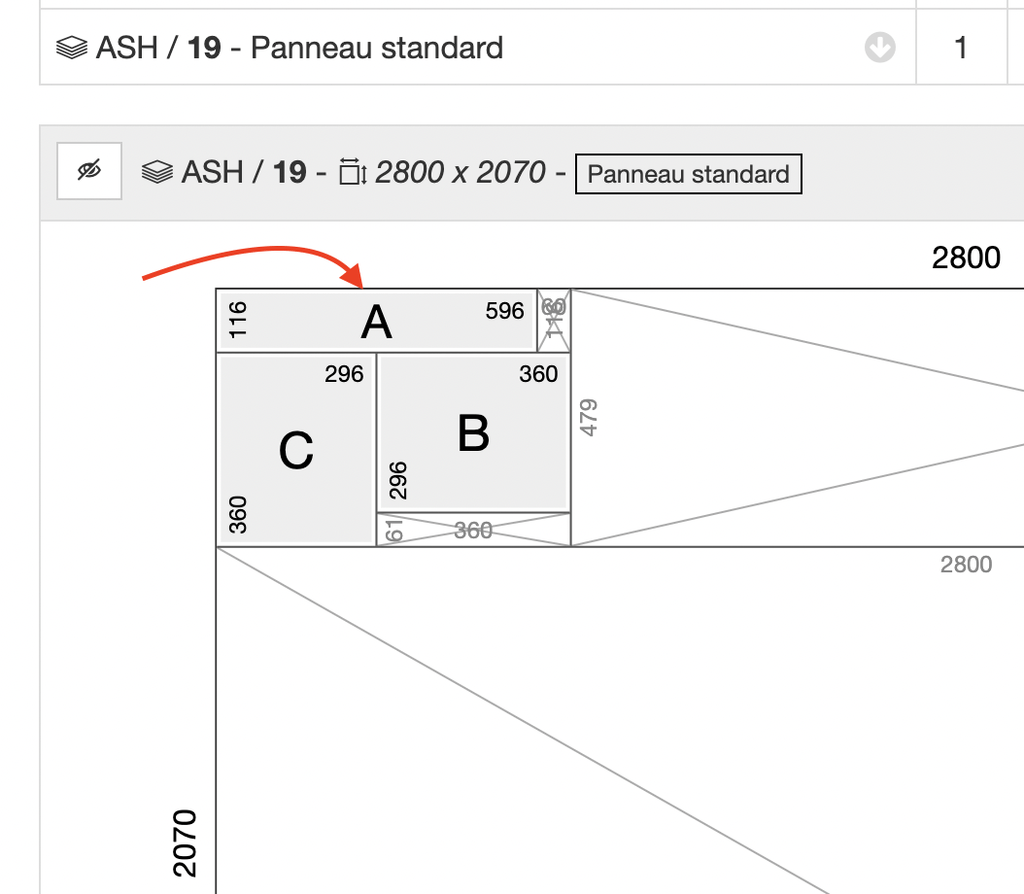Image resolution: width=1024 pixels, height=894 pixels.
Task: Click the Panneau standard badge
Action: click(688, 174)
